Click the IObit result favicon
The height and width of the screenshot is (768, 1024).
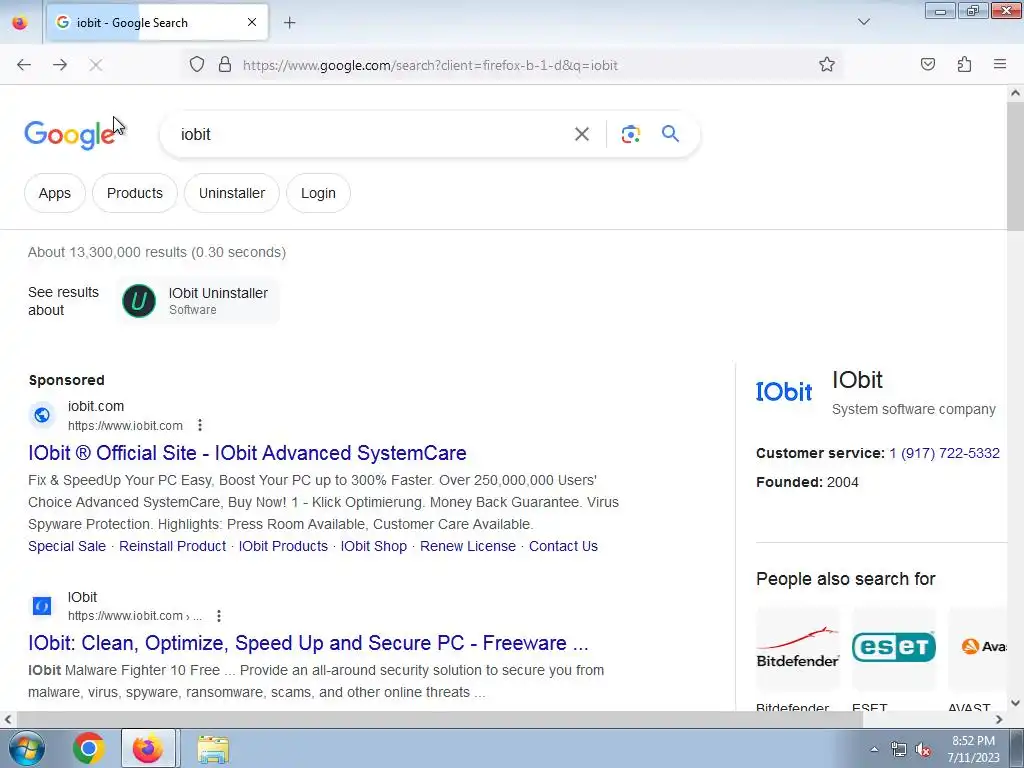(42, 606)
